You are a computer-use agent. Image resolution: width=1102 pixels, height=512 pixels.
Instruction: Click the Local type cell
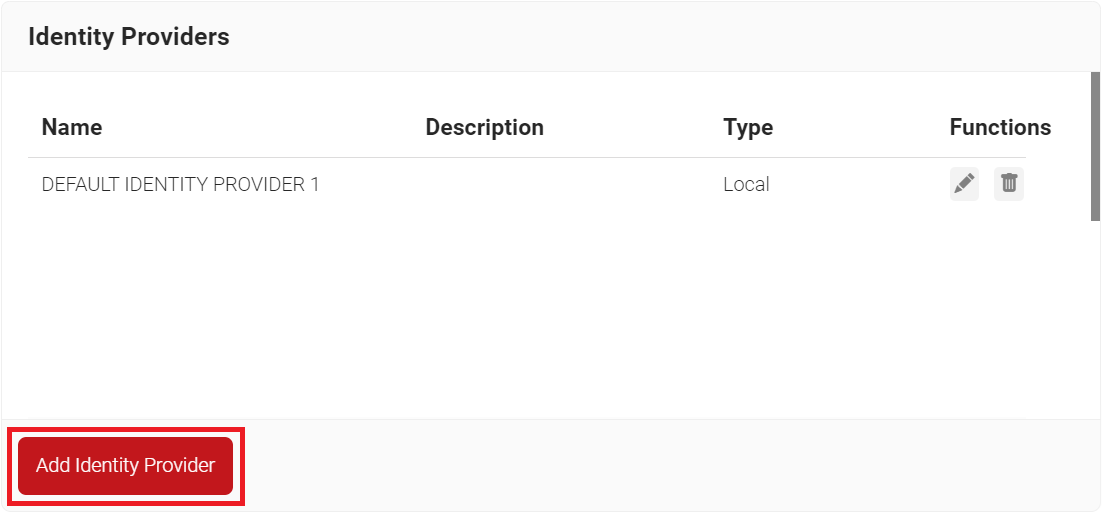pos(746,185)
